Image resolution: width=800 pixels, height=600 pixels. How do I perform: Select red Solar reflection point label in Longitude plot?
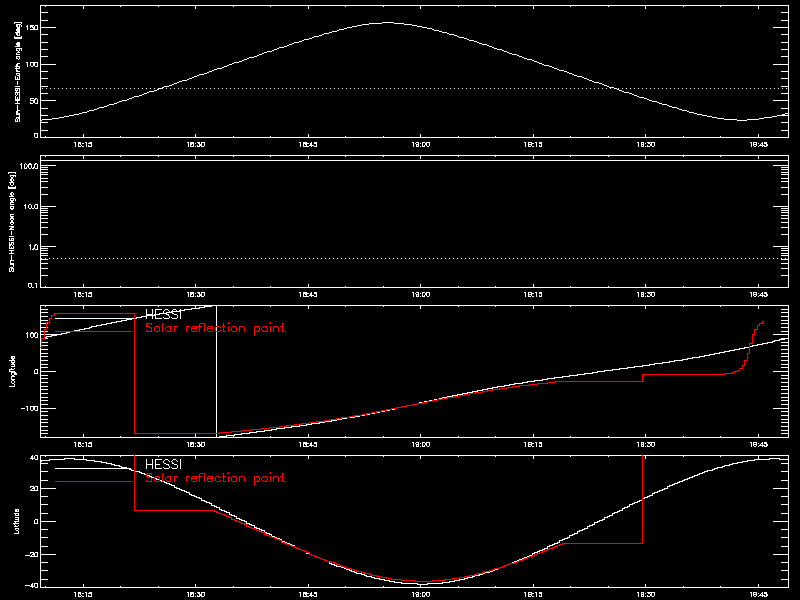coord(215,328)
